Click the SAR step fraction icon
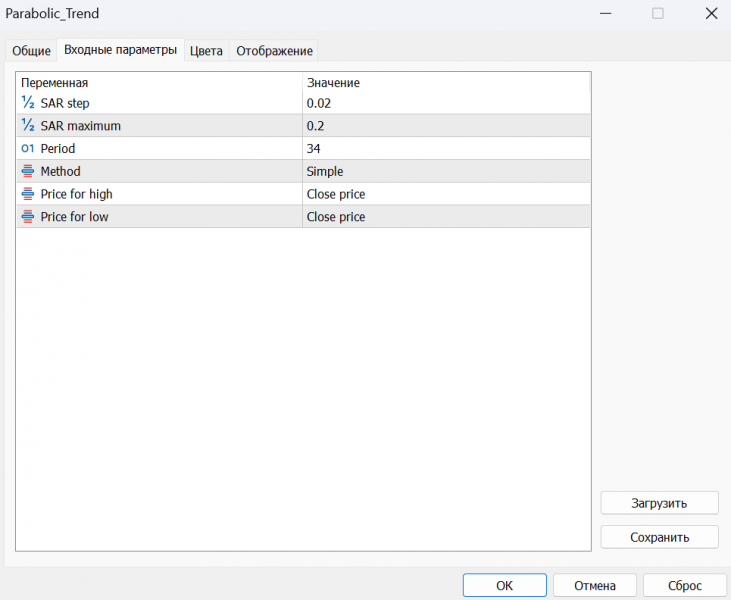The width and height of the screenshot is (731, 600). click(x=27, y=103)
